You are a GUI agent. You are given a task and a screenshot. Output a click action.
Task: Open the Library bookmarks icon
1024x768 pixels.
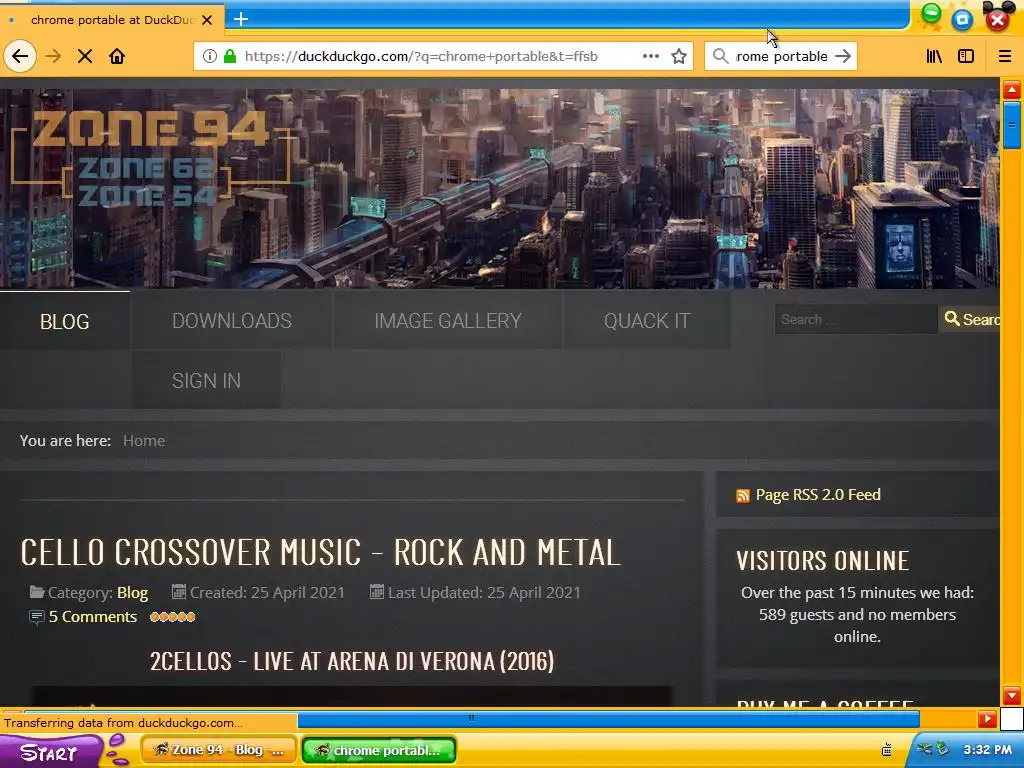[935, 56]
